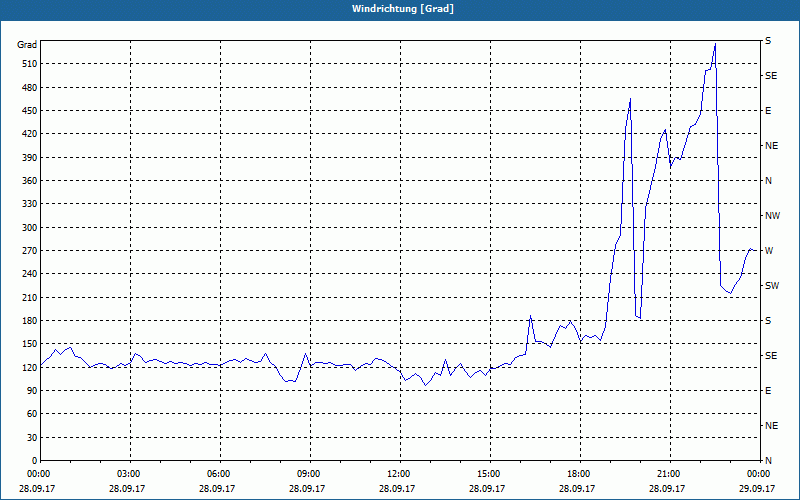Click the SE compass label level with 480
Image resolution: width=800 pixels, height=500 pixels.
click(771, 76)
